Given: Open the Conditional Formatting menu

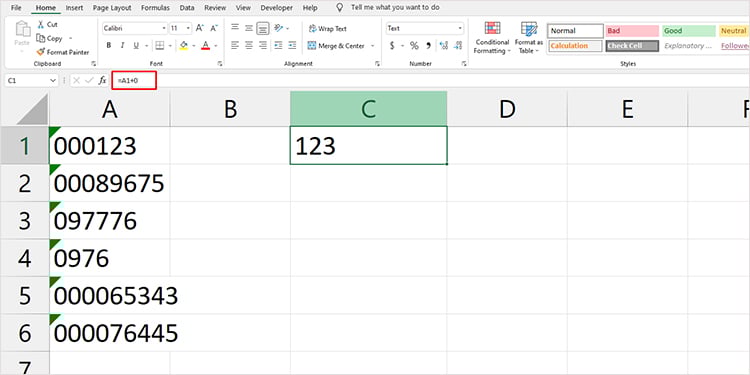Looking at the screenshot, I should 492,38.
